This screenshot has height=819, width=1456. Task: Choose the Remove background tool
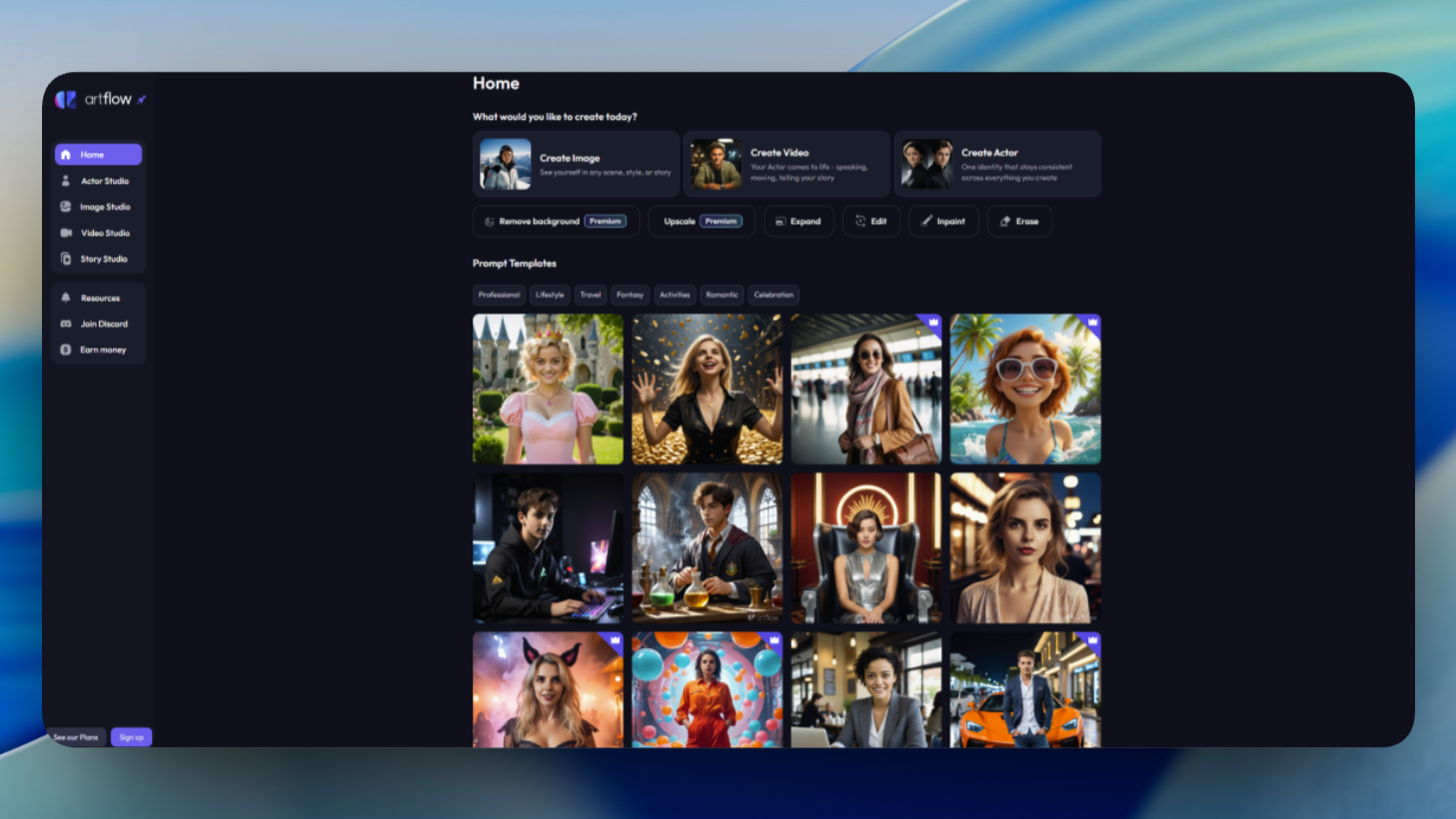556,221
